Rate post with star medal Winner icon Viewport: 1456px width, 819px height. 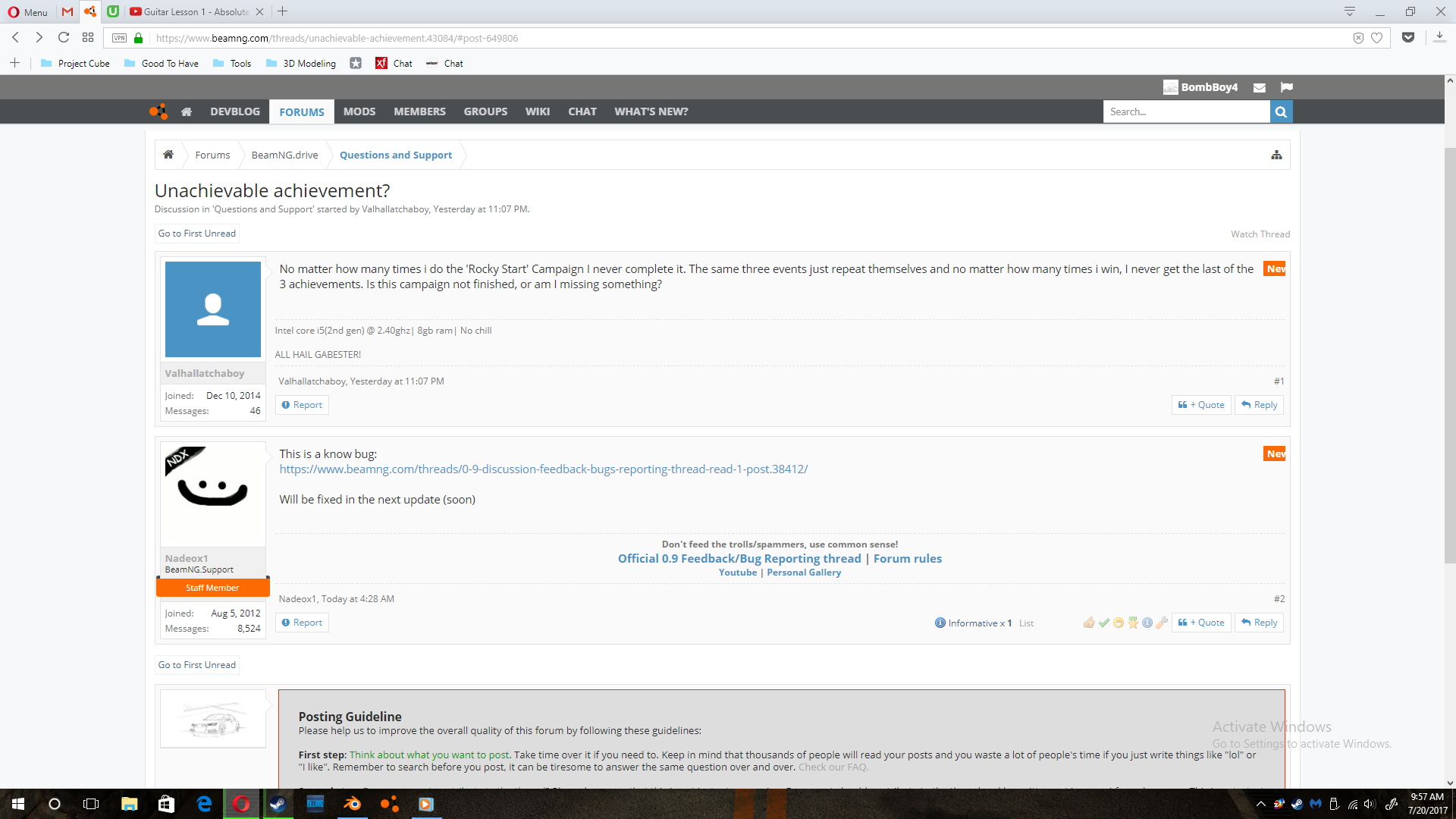click(x=1133, y=623)
